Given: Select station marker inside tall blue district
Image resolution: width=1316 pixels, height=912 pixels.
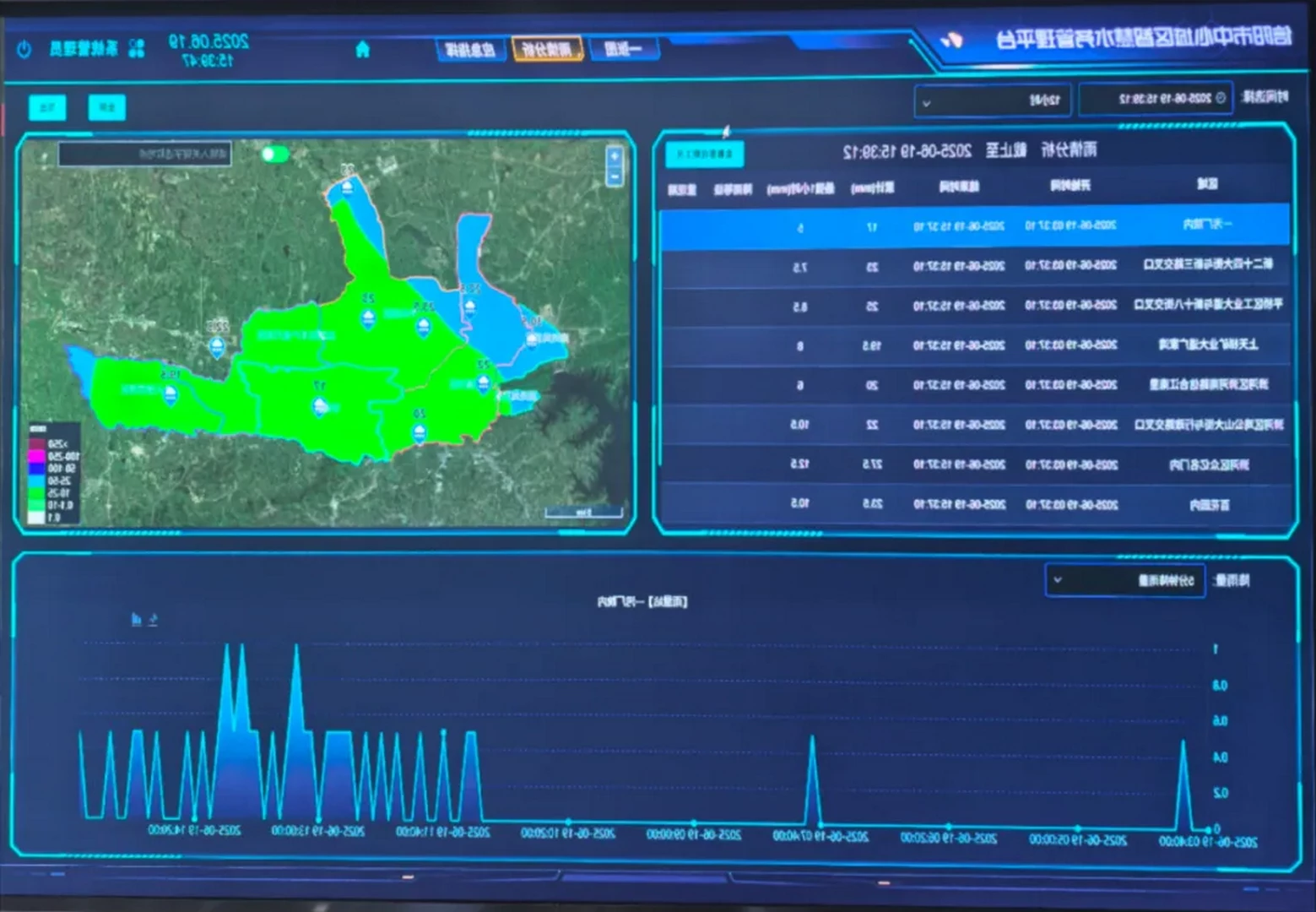Looking at the screenshot, I should pyautogui.click(x=470, y=308).
